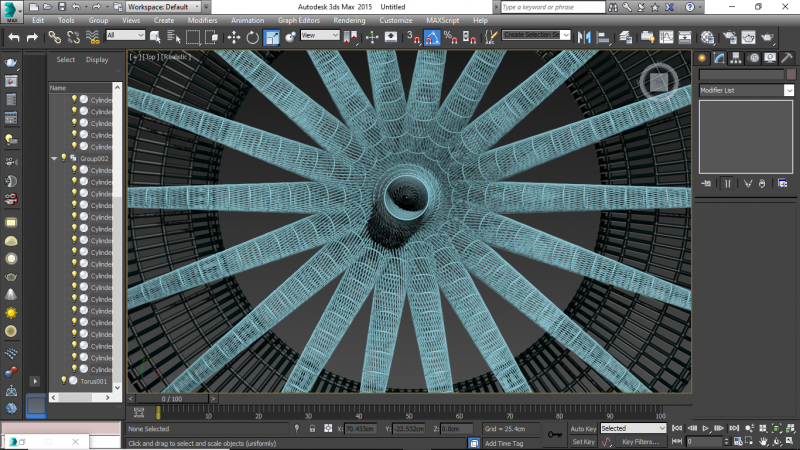Click the Redo arrow in main toolbar
This screenshot has width=800, height=450.
click(32, 37)
